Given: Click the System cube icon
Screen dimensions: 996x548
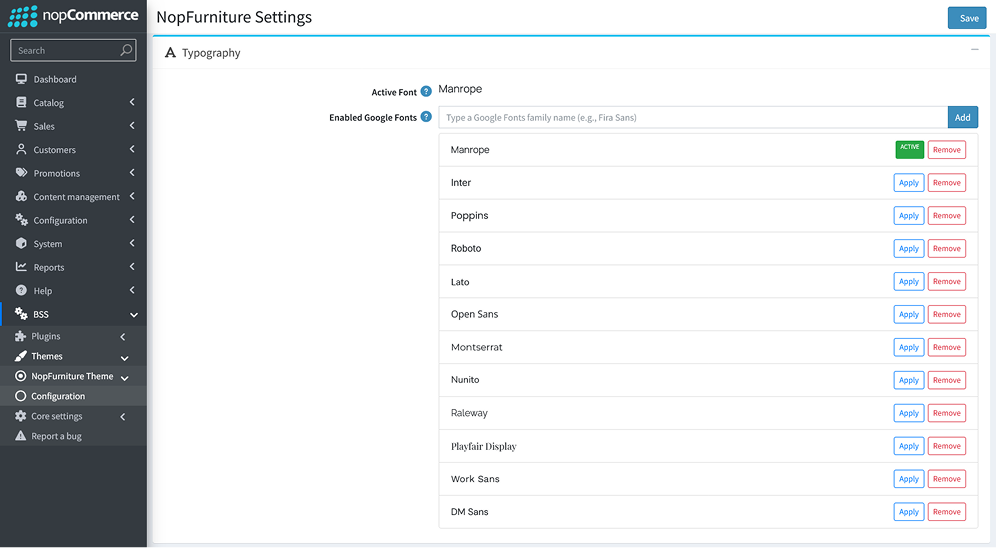Looking at the screenshot, I should point(21,243).
